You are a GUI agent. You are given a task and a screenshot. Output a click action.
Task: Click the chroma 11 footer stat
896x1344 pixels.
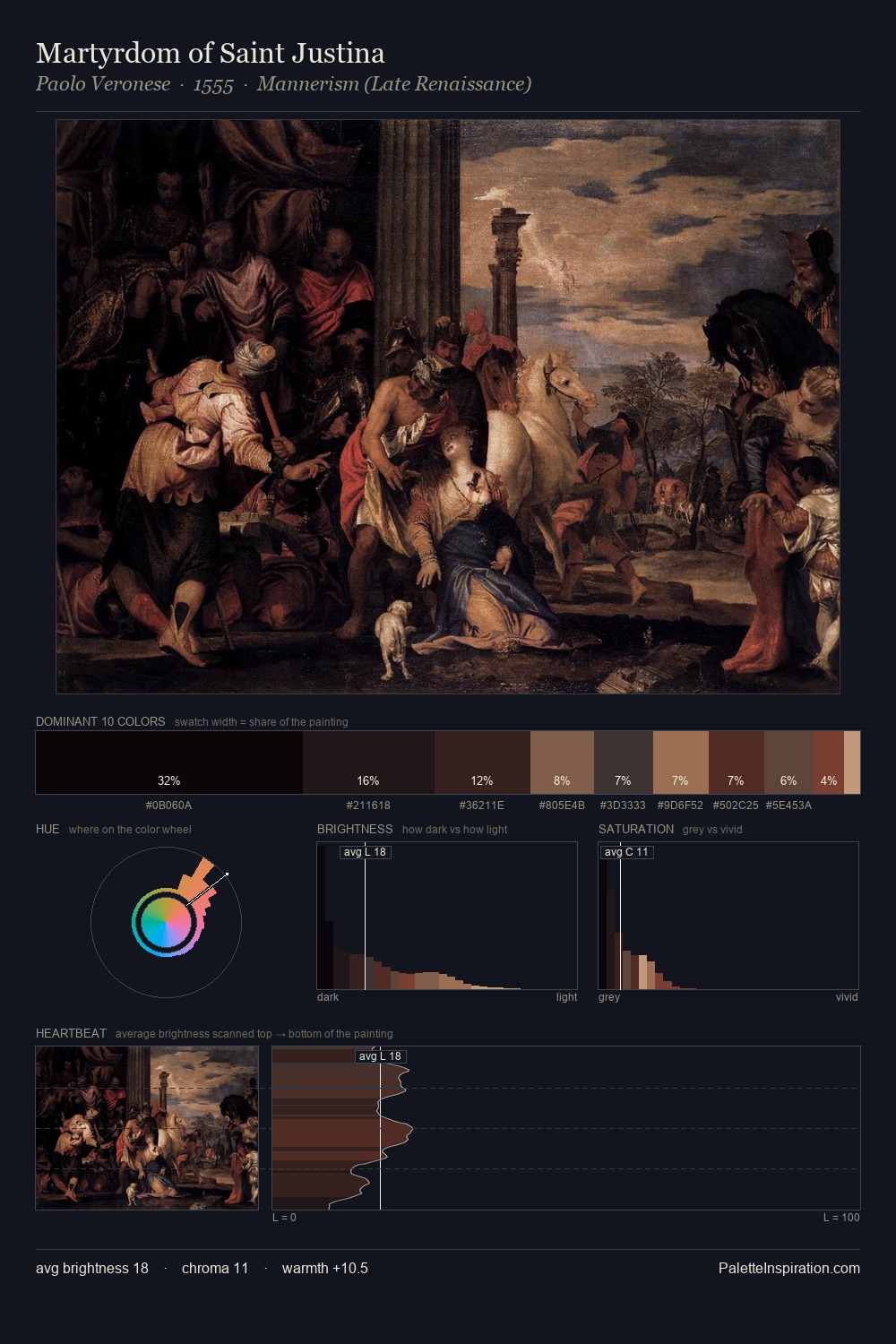[x=215, y=1268]
